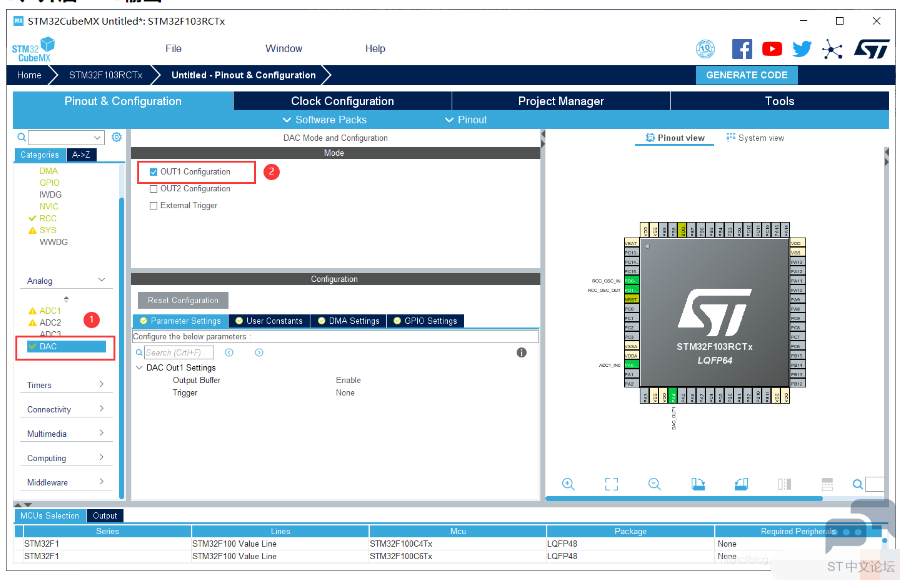Uncheck OUT1 Configuration checkbox
Screen dimensions: 904x582
tap(153, 172)
